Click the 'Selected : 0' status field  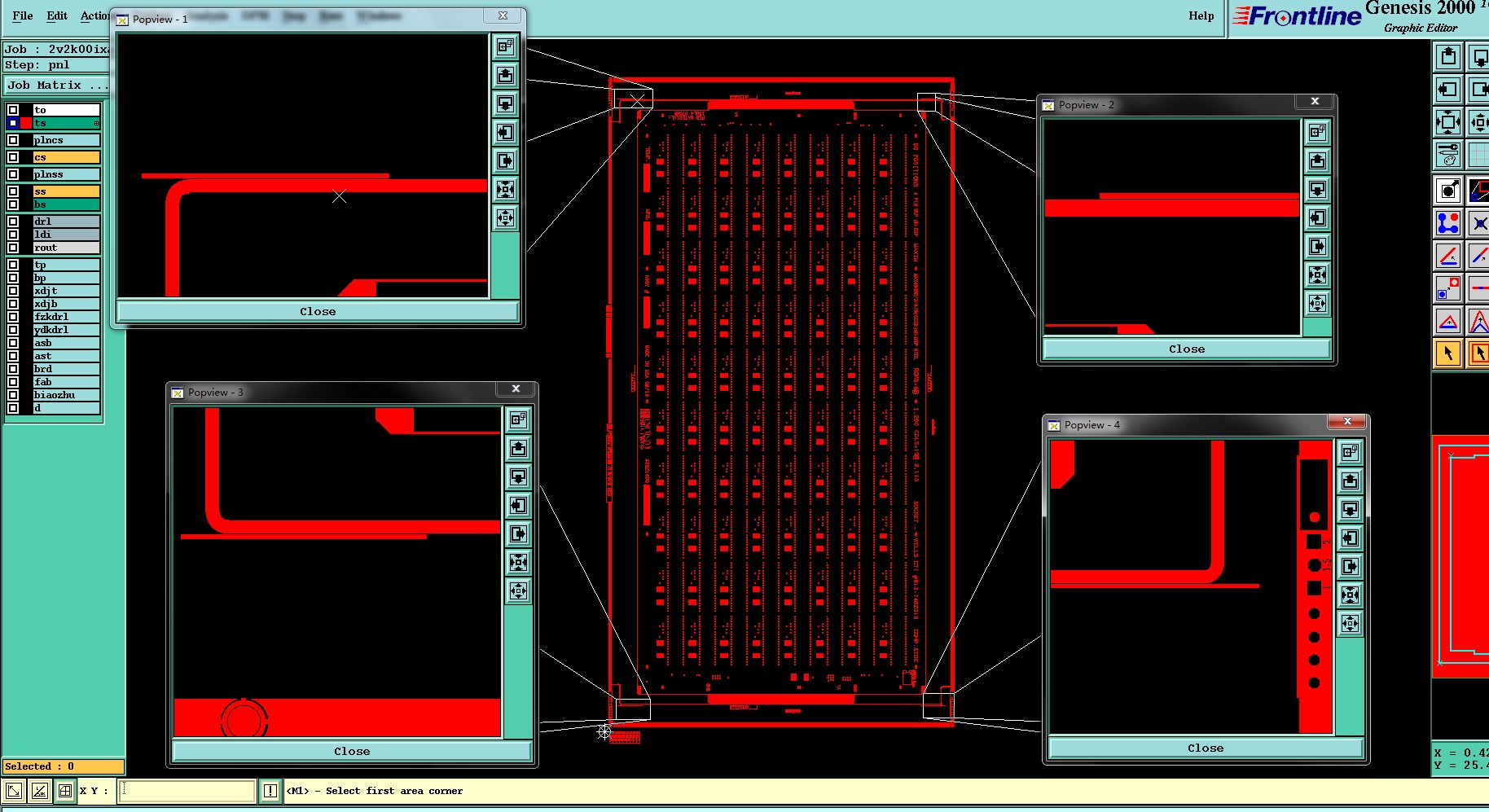click(x=64, y=766)
